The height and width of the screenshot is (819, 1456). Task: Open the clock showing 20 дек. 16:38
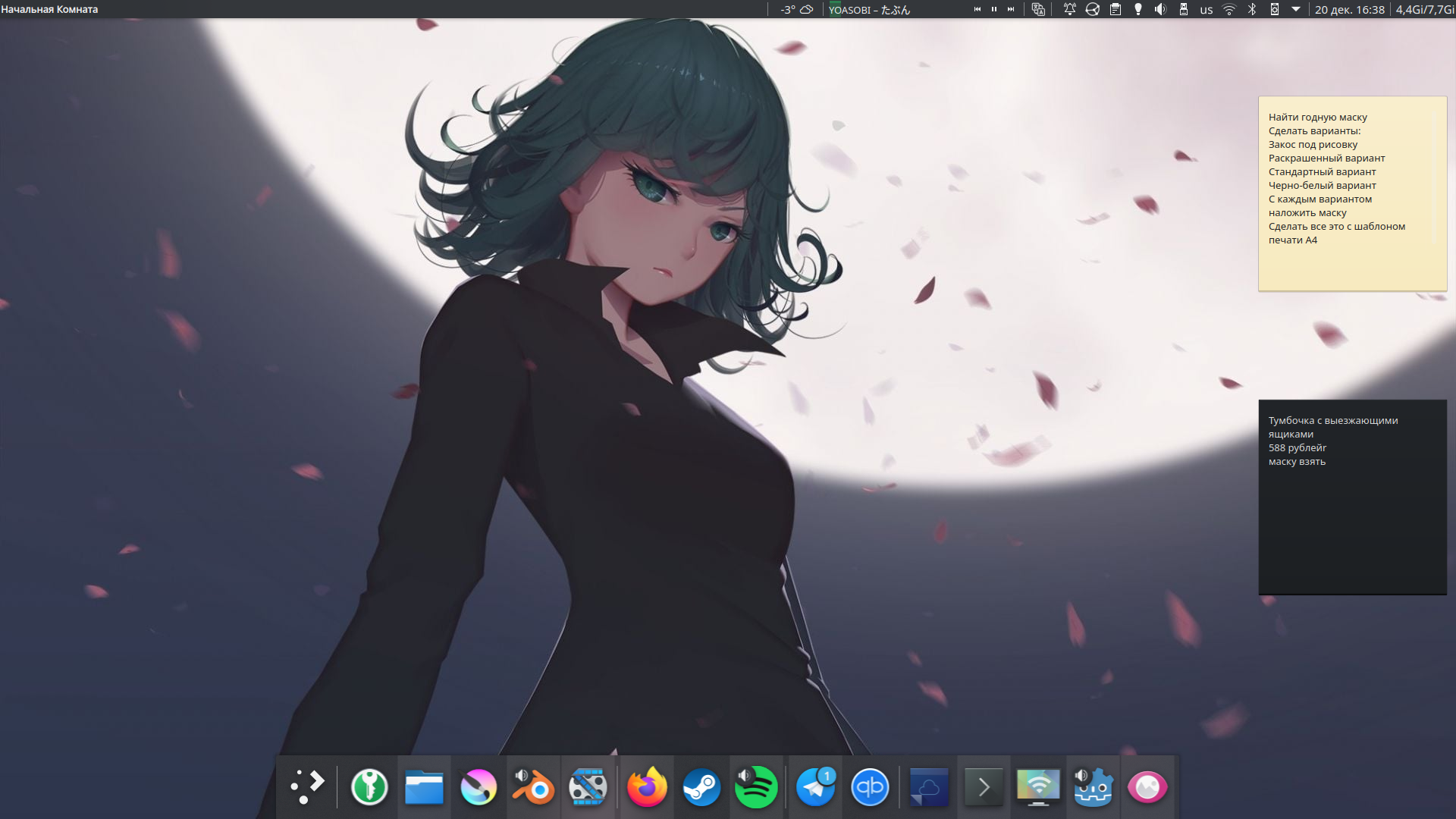click(1349, 10)
